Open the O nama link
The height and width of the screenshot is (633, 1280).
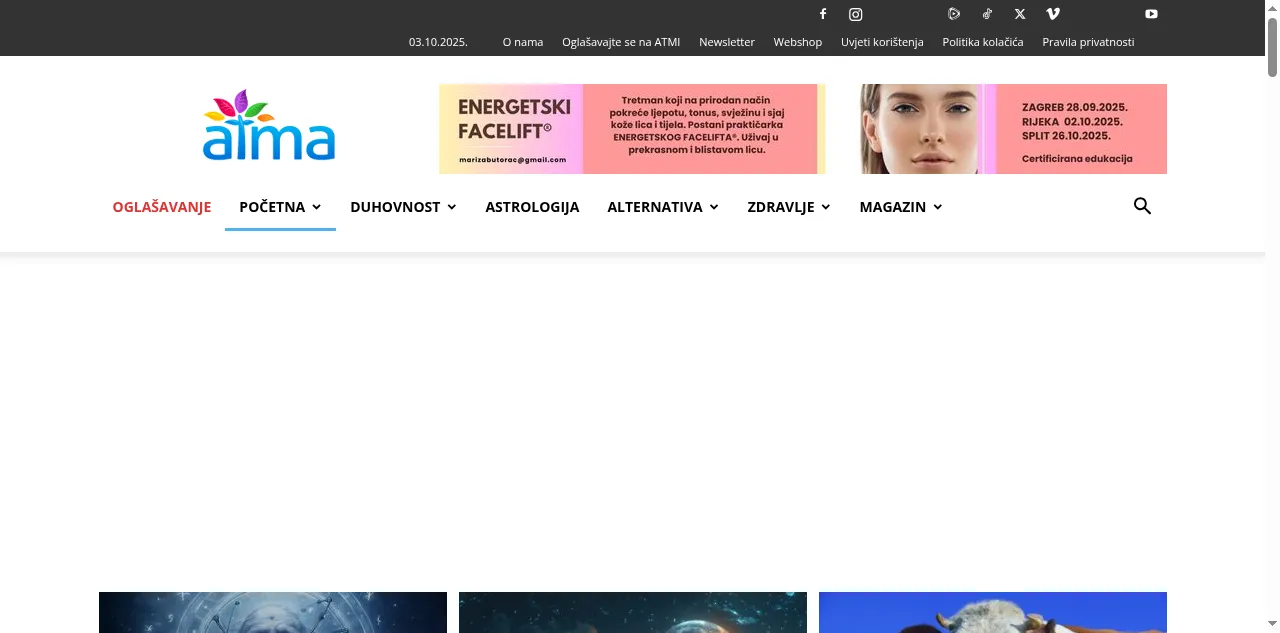(x=523, y=42)
